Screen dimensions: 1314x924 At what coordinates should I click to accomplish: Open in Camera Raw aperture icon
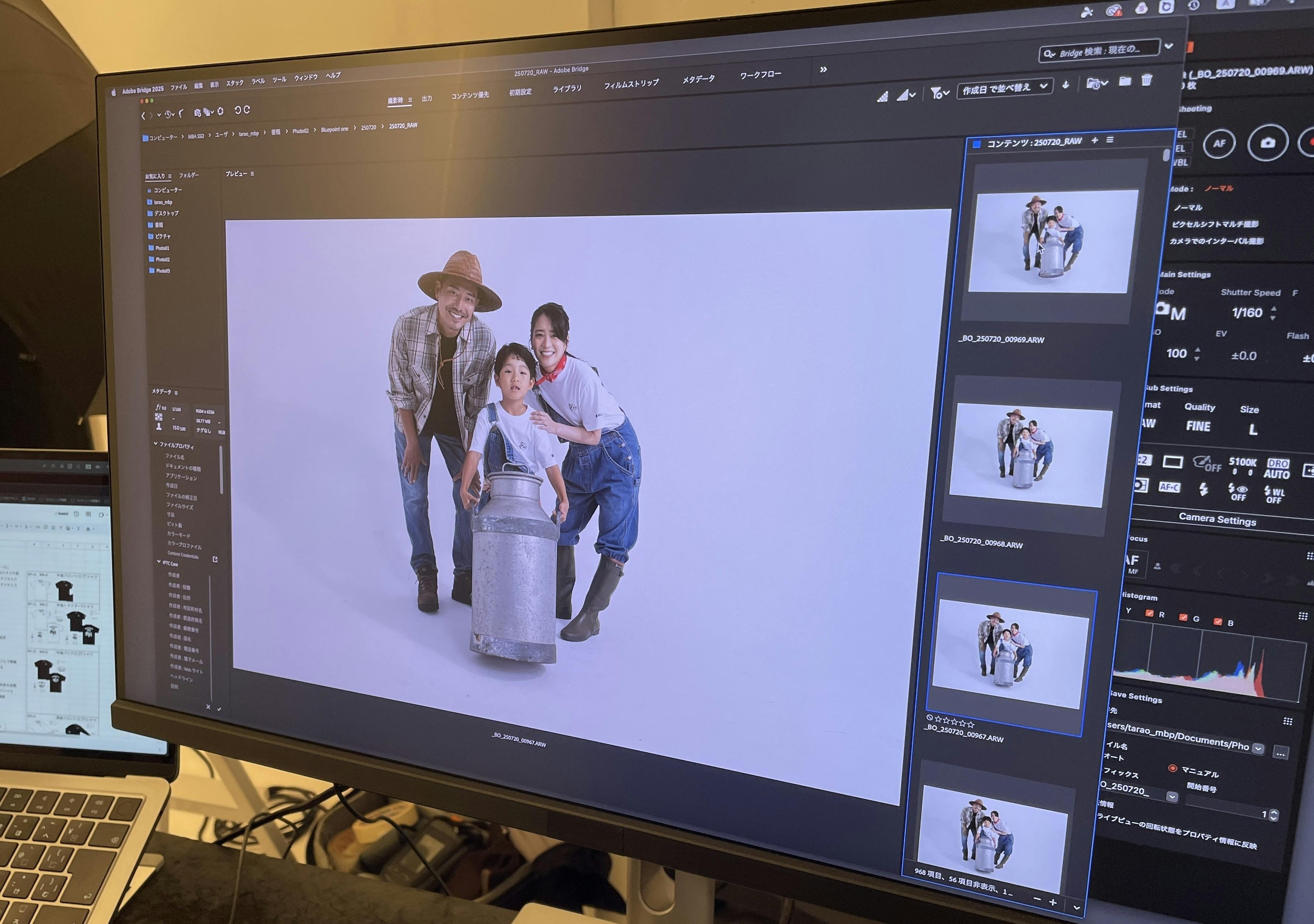[x=220, y=111]
